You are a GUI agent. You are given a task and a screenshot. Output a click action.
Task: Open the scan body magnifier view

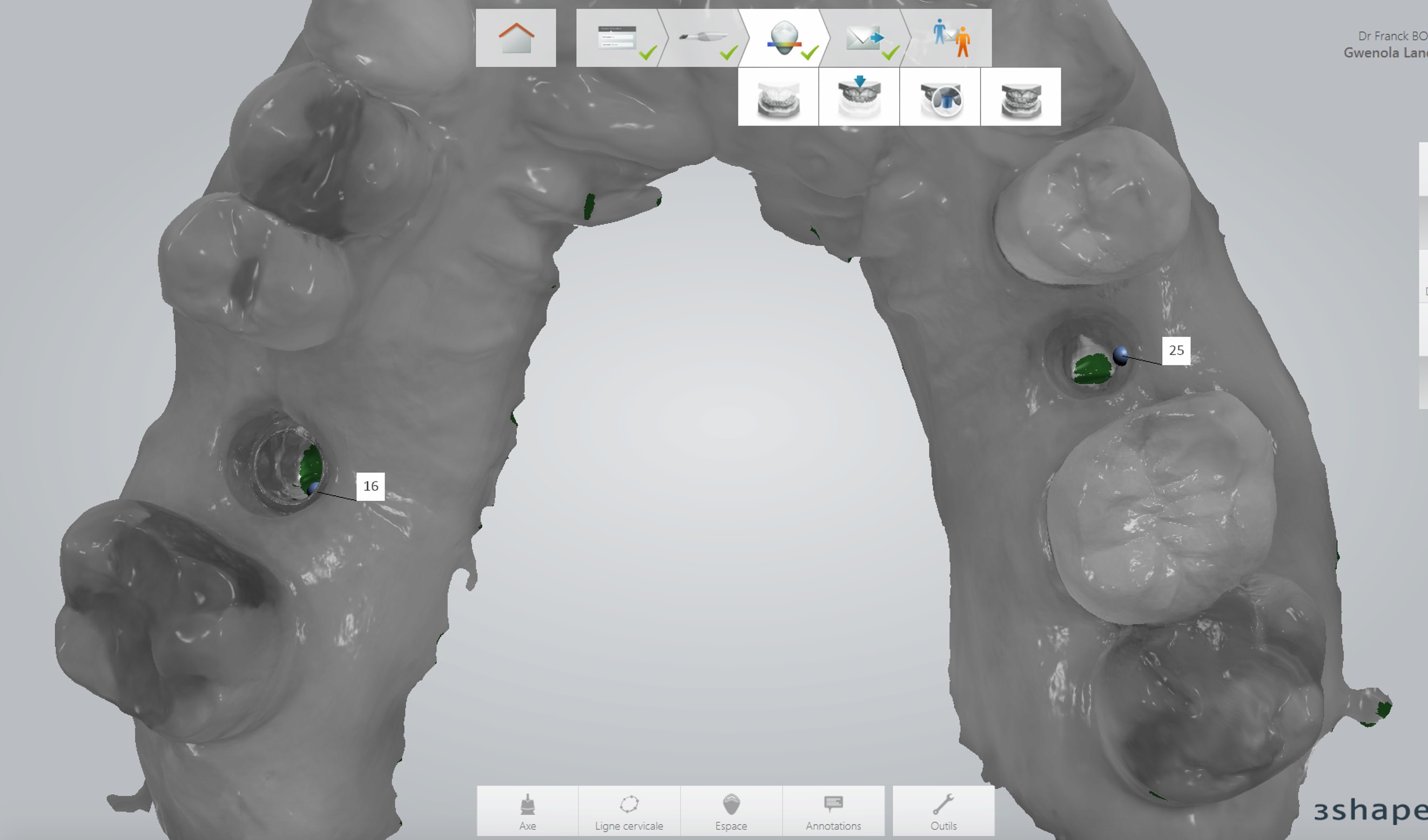tap(940, 97)
